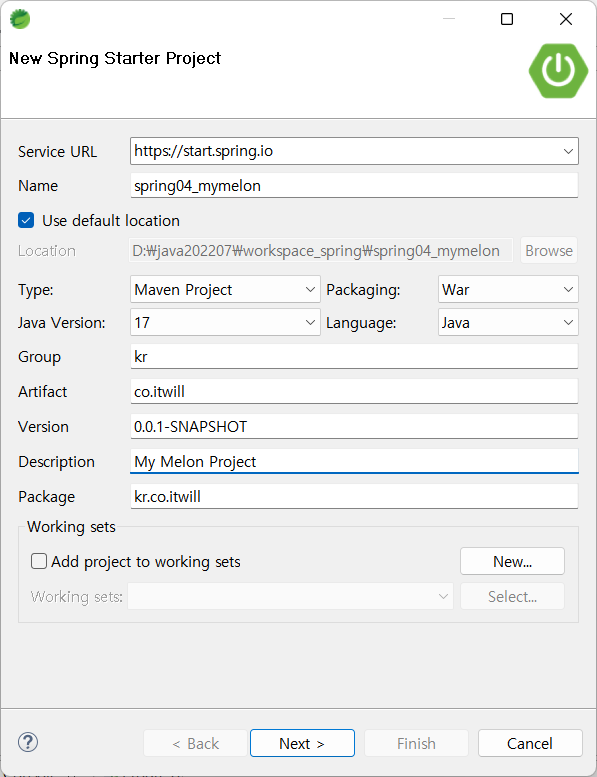Click the Group field containing kr
Screen dimensions: 597x777
(x=354, y=357)
